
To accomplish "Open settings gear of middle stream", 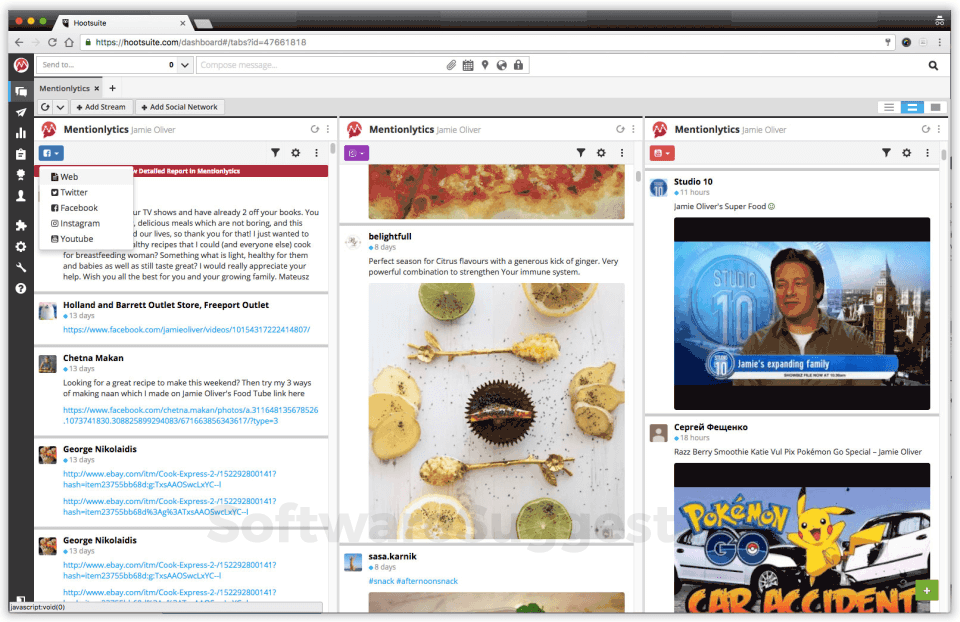I will pyautogui.click(x=601, y=153).
